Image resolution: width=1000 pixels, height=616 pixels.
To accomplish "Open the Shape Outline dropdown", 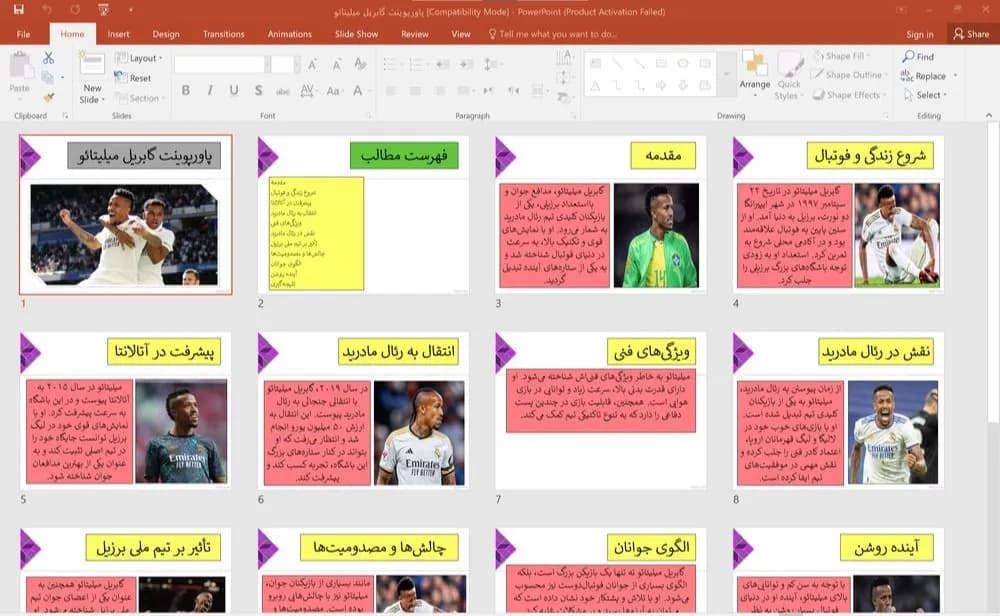I will coord(849,75).
